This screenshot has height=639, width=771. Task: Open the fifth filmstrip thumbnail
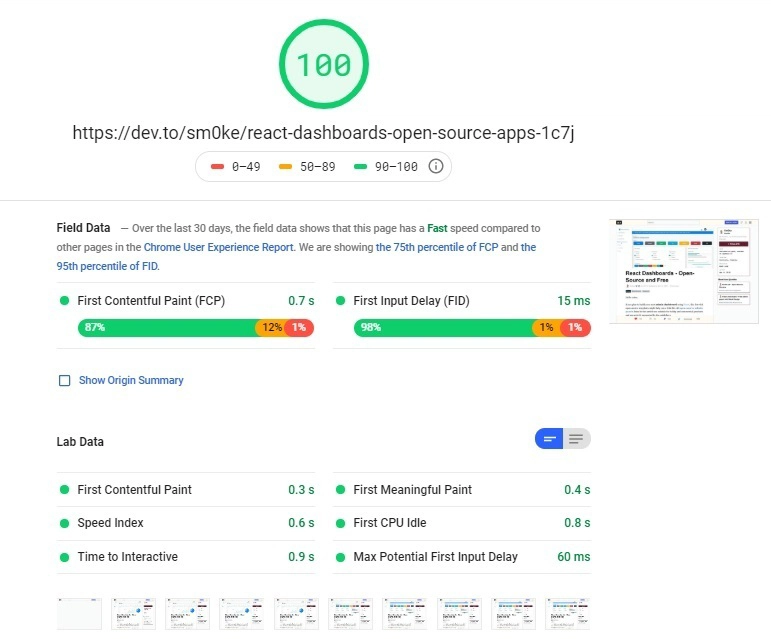click(x=296, y=613)
